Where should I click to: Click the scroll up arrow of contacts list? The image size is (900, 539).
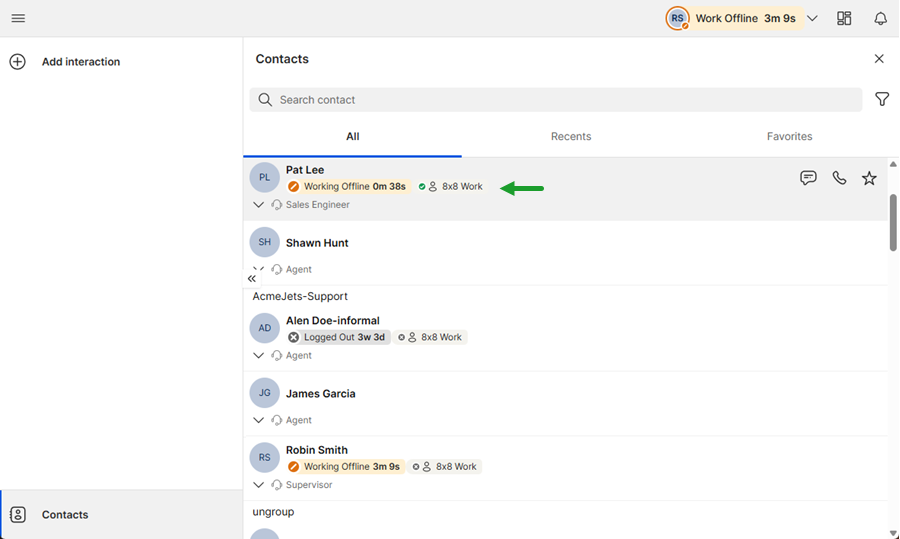point(893,164)
